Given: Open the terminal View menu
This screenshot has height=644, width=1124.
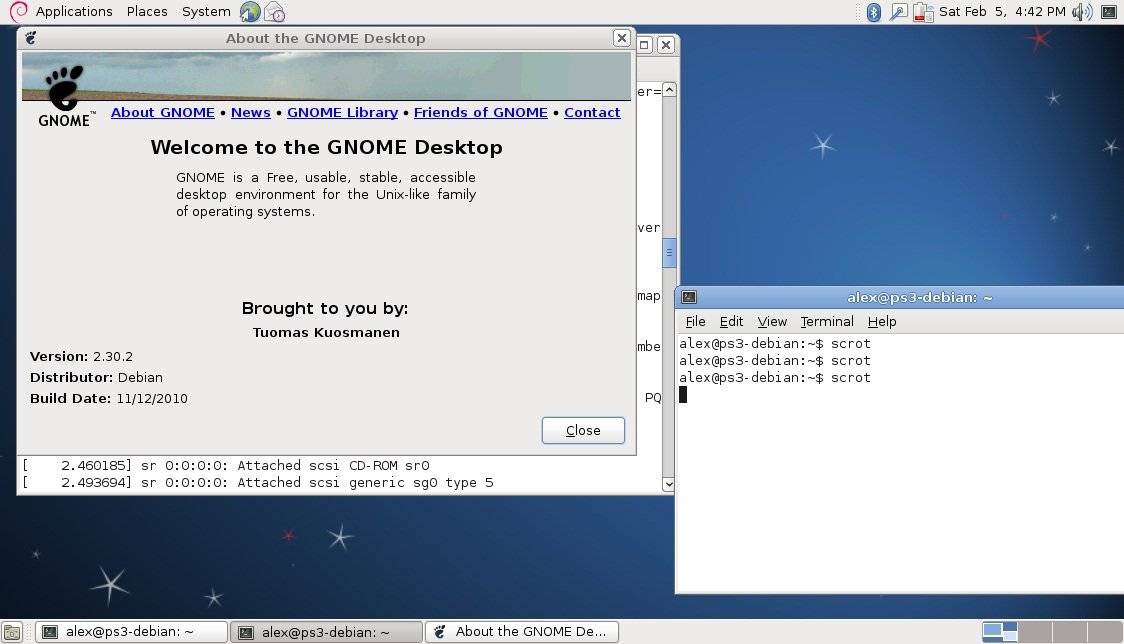Looking at the screenshot, I should coord(772,321).
